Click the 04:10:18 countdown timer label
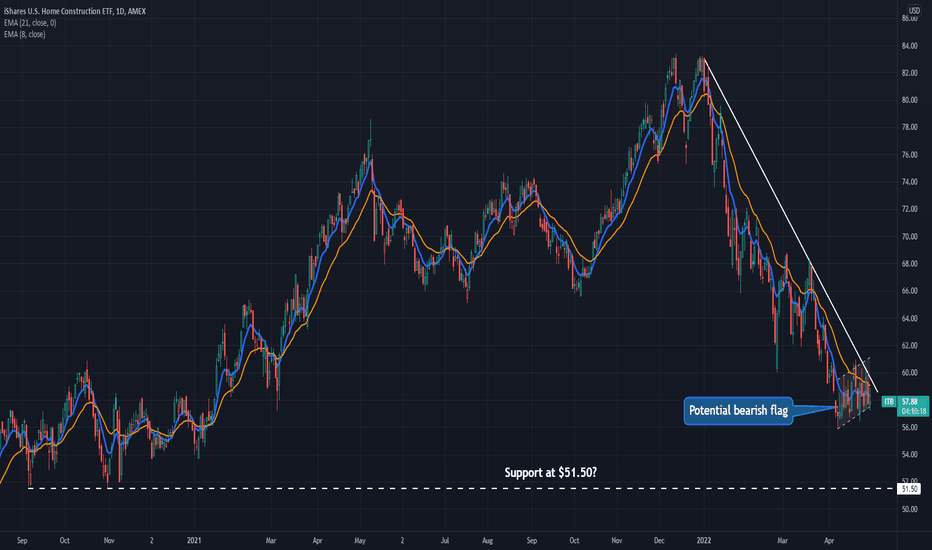Image resolution: width=932 pixels, height=550 pixels. pyautogui.click(x=913, y=411)
